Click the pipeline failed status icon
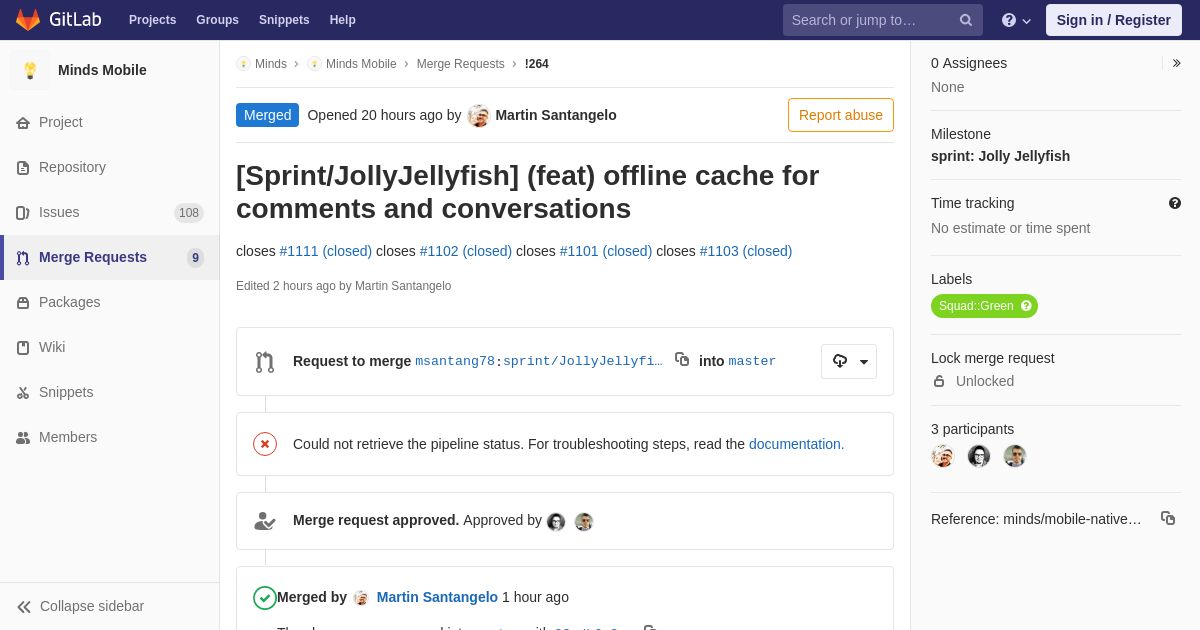 (x=265, y=444)
